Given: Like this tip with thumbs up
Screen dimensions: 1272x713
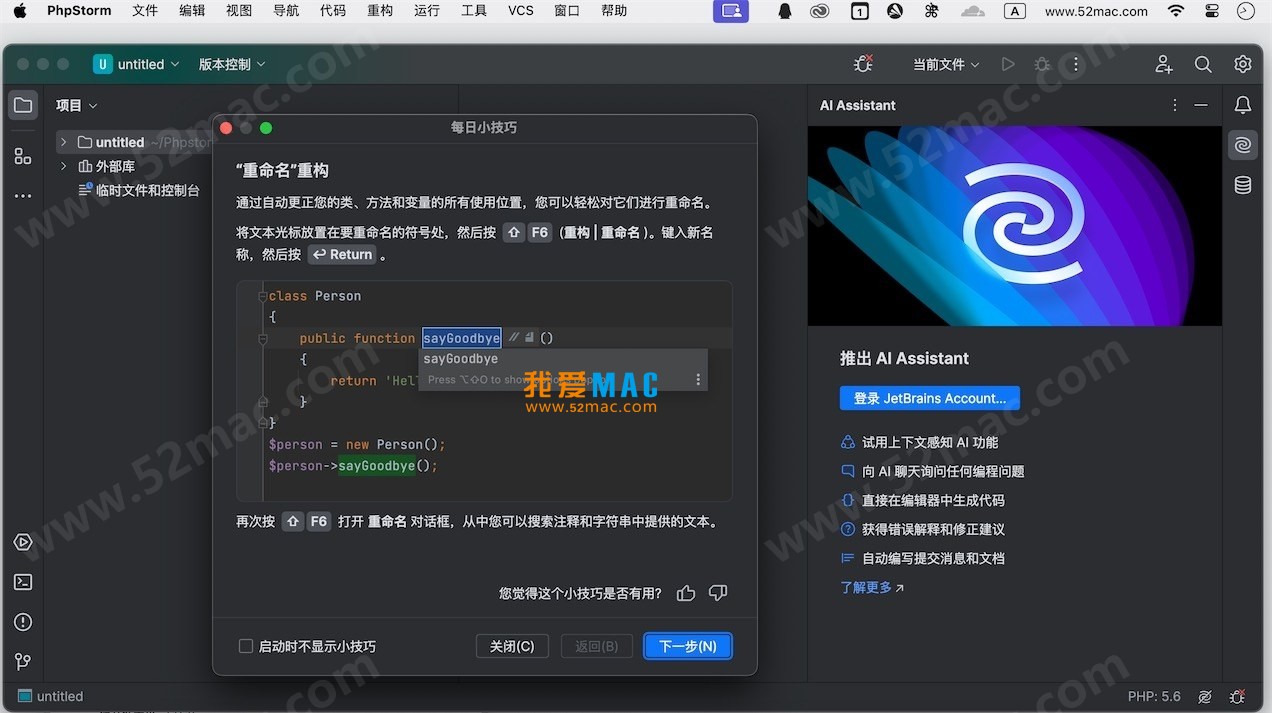Looking at the screenshot, I should pyautogui.click(x=686, y=593).
